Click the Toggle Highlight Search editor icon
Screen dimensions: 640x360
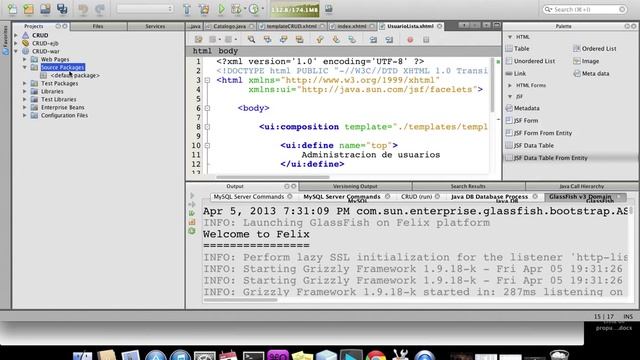(299, 40)
